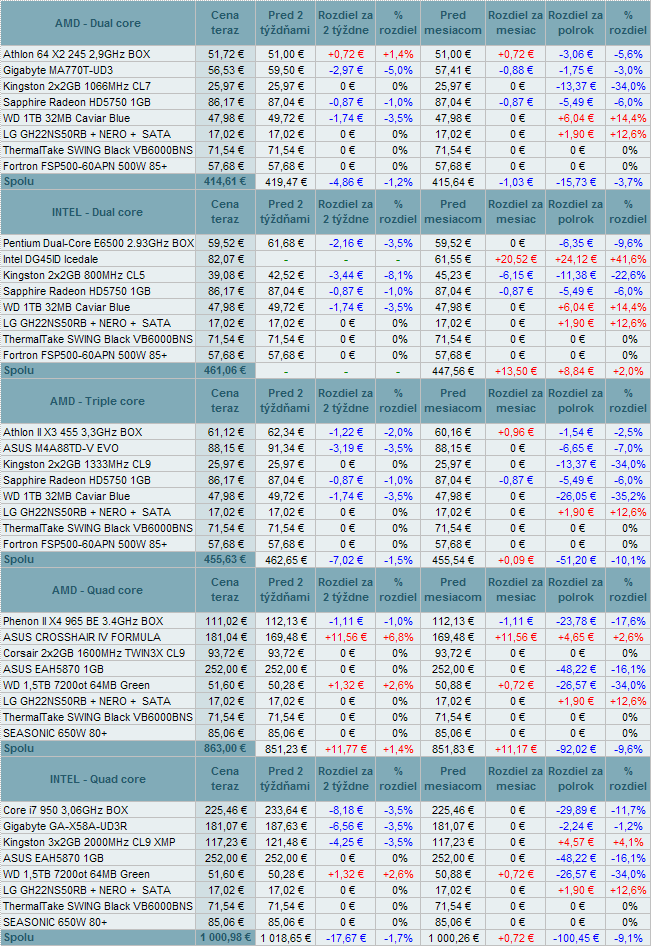Image resolution: width=651 pixels, height=946 pixels.
Task: Click the value '1 000,26 €'
Action: (x=453, y=938)
